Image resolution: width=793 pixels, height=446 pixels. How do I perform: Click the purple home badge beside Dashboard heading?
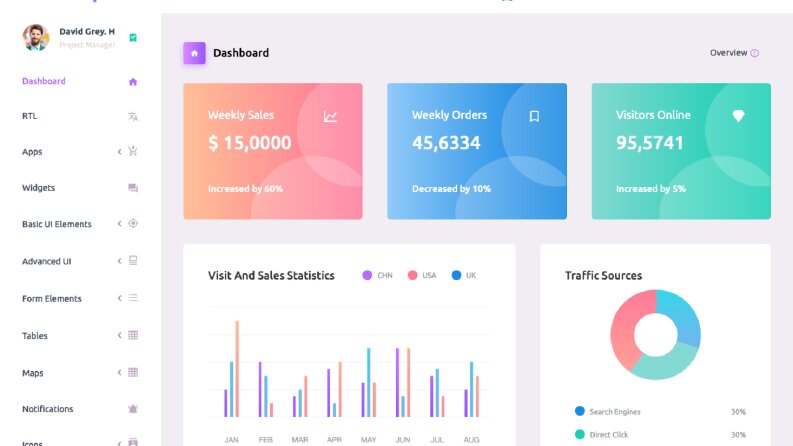(x=194, y=53)
